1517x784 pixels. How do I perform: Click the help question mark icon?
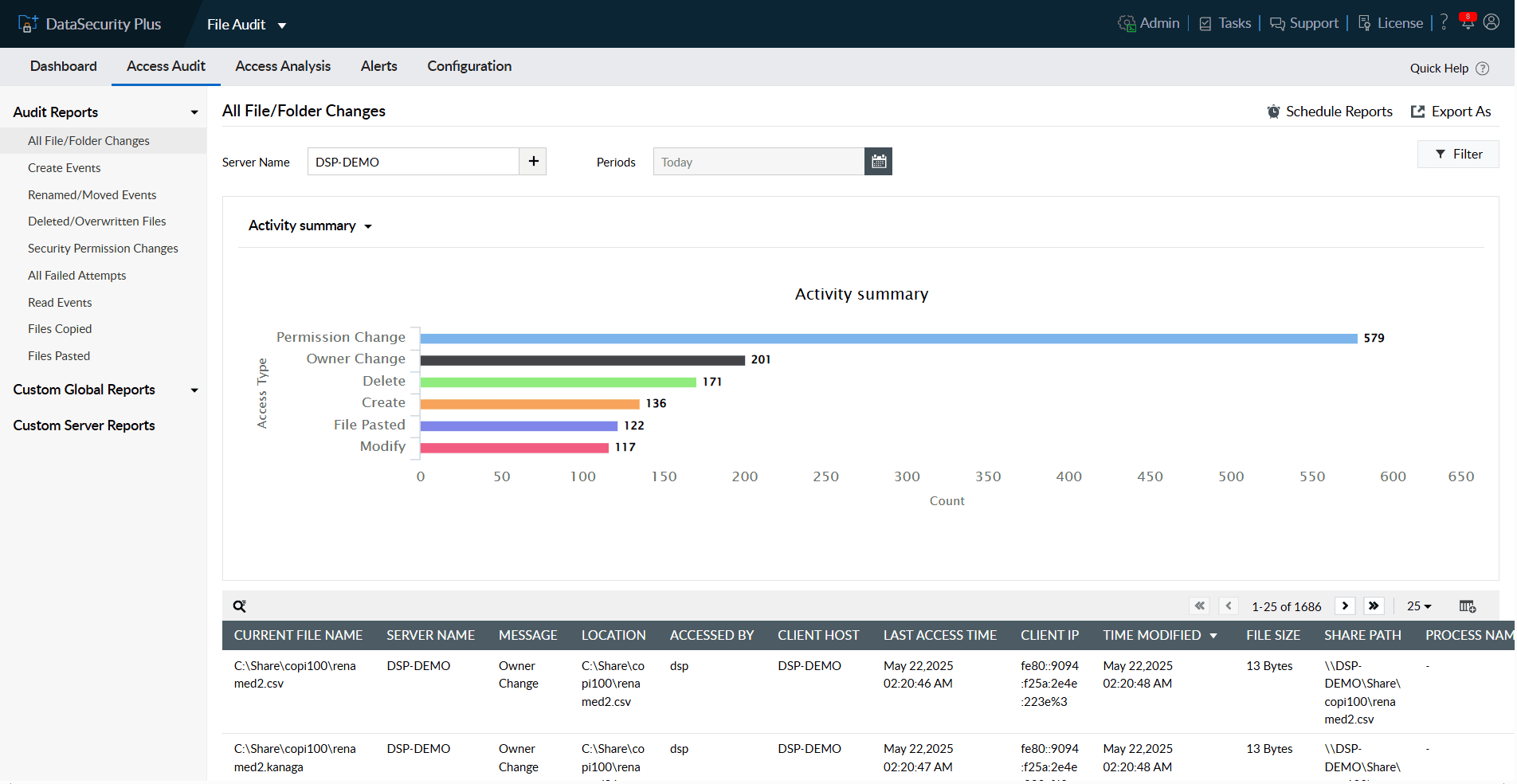(x=1444, y=22)
